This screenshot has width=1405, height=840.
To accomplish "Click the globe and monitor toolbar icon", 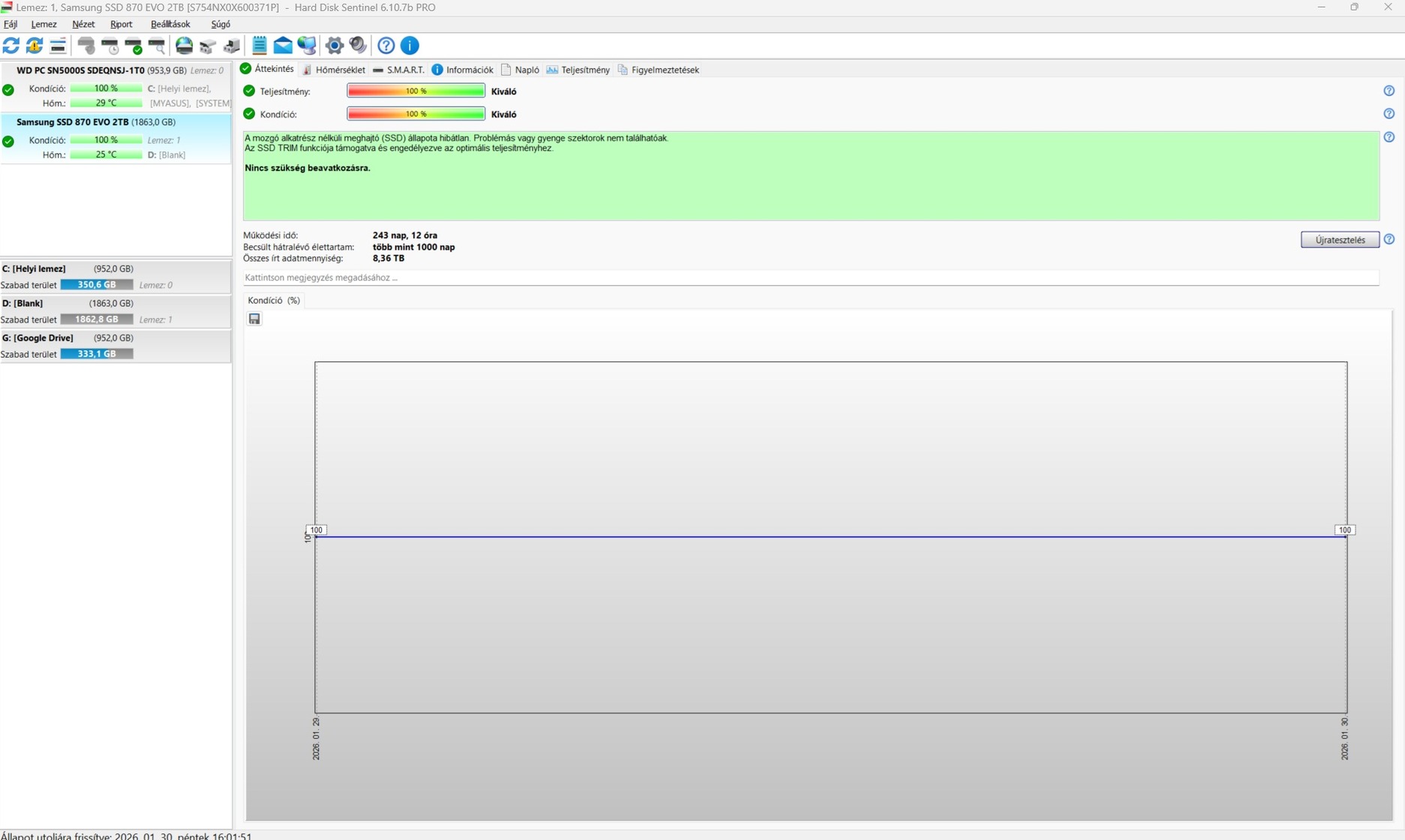I will 307,46.
